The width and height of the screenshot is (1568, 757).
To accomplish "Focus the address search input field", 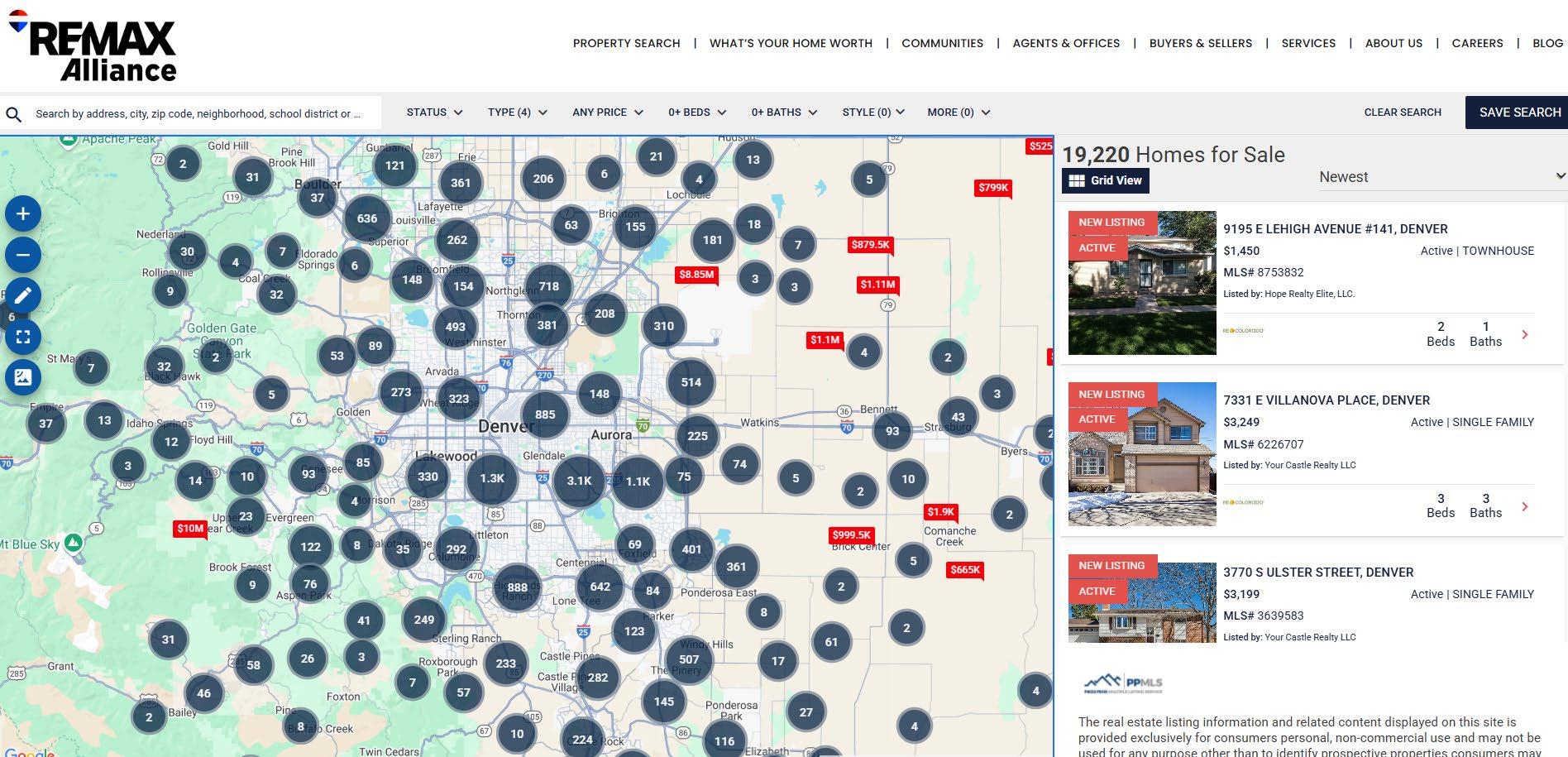I will click(207, 114).
